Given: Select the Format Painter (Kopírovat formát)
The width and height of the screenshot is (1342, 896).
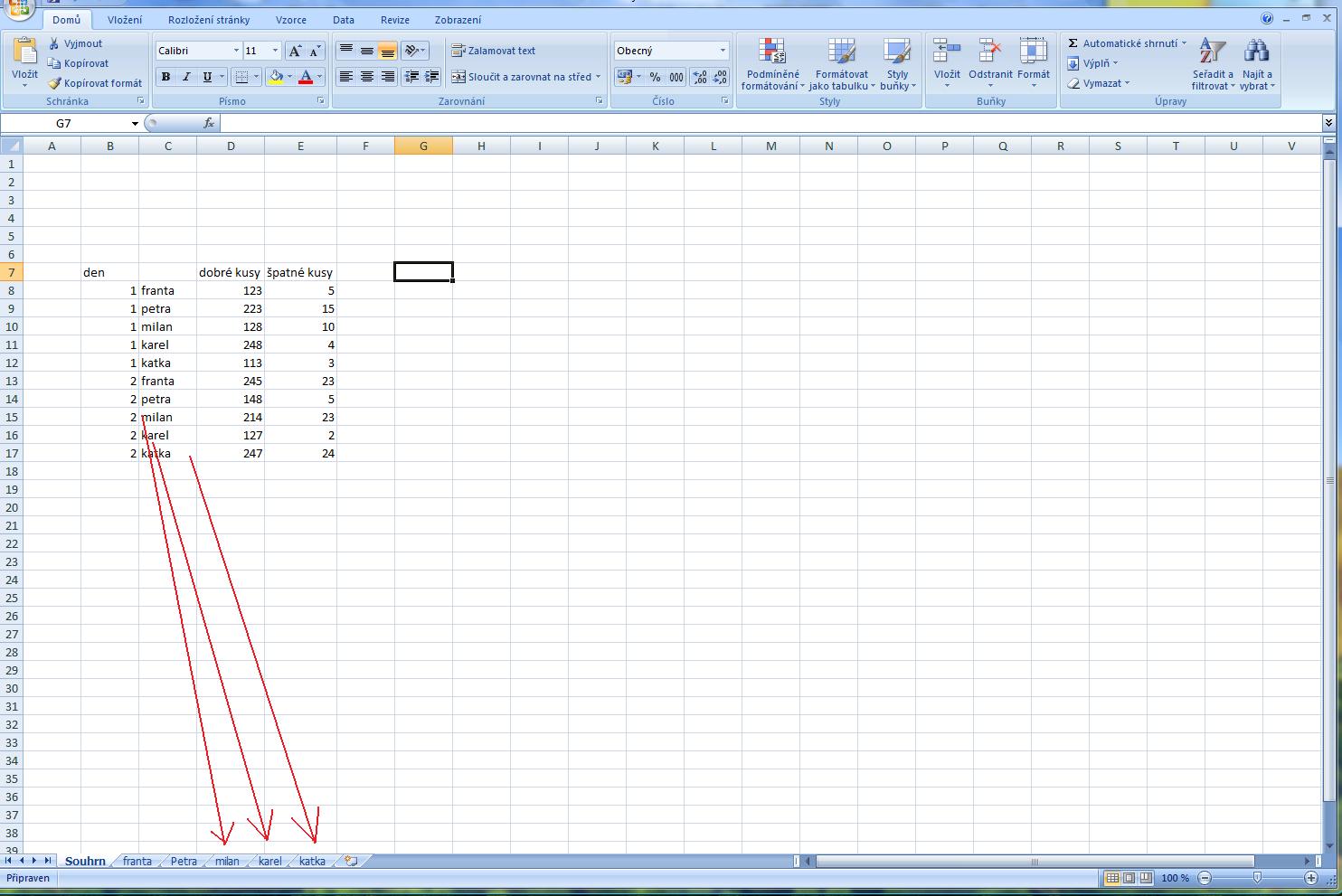Looking at the screenshot, I should [x=95, y=83].
